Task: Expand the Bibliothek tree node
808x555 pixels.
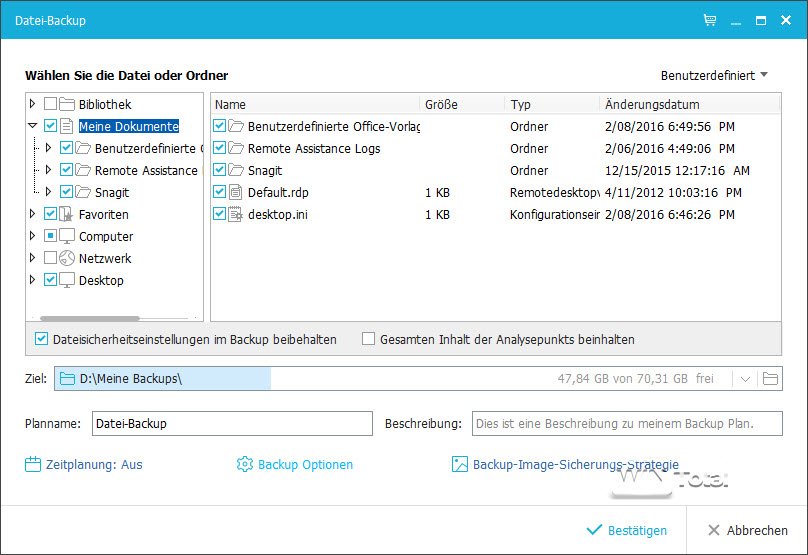Action: click(32, 104)
